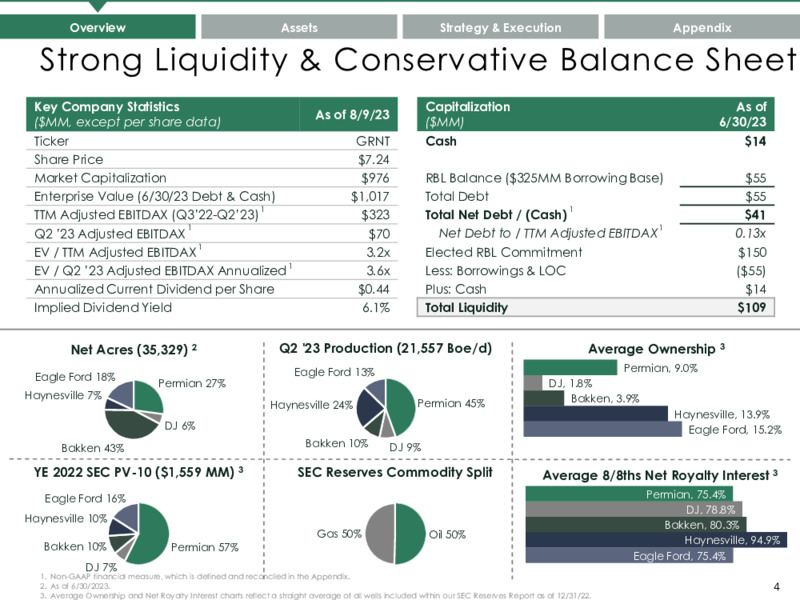
Task: Click the Eagle Ford 15.2% ownership bar
Action: 603,429
